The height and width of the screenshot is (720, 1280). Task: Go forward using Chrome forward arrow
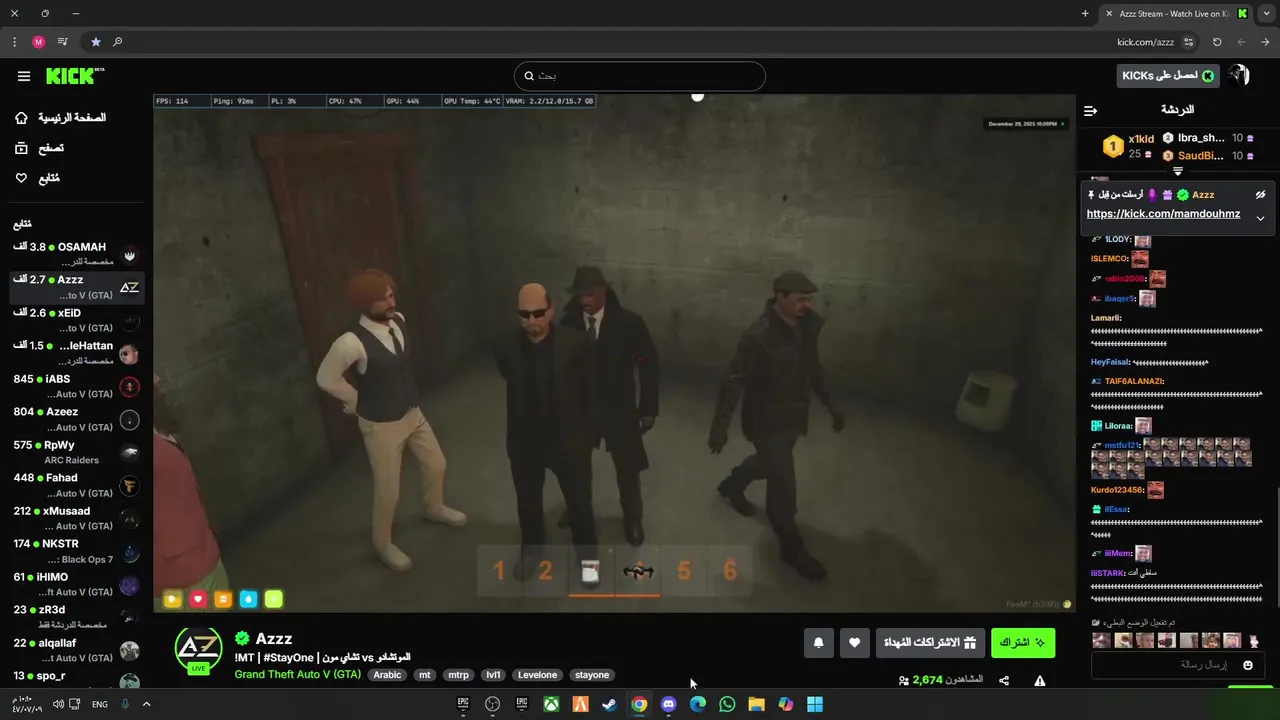click(x=1241, y=42)
